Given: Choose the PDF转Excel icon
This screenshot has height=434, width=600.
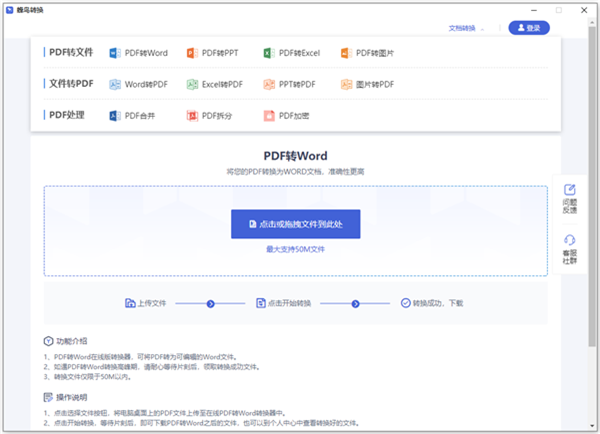Looking at the screenshot, I should tap(269, 53).
